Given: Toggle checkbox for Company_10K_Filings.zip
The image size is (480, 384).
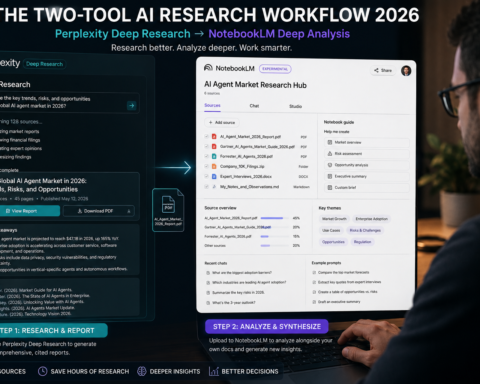Looking at the screenshot, I should click(206, 166).
